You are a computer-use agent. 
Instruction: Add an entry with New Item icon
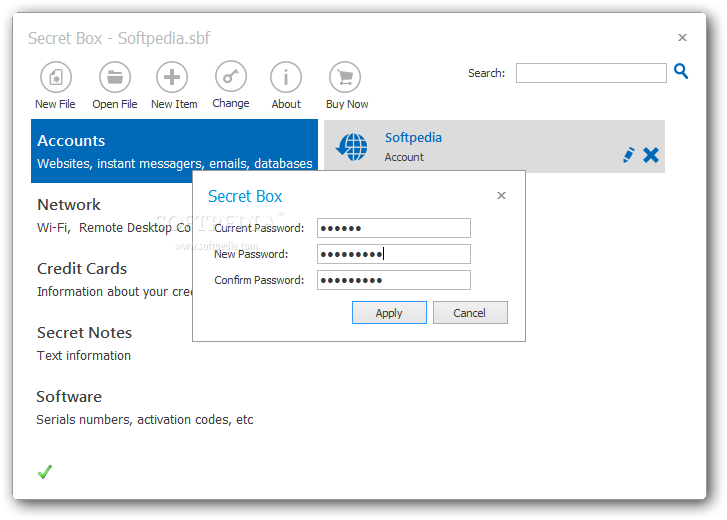point(172,77)
